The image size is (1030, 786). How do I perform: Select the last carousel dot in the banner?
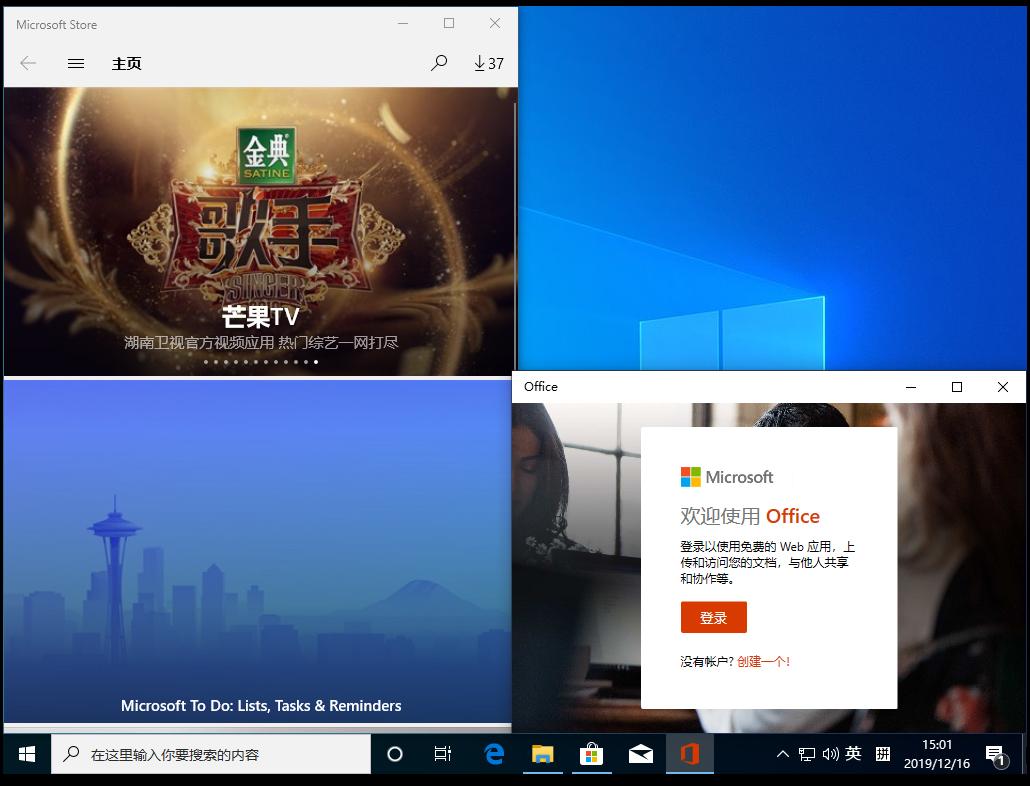[x=316, y=362]
